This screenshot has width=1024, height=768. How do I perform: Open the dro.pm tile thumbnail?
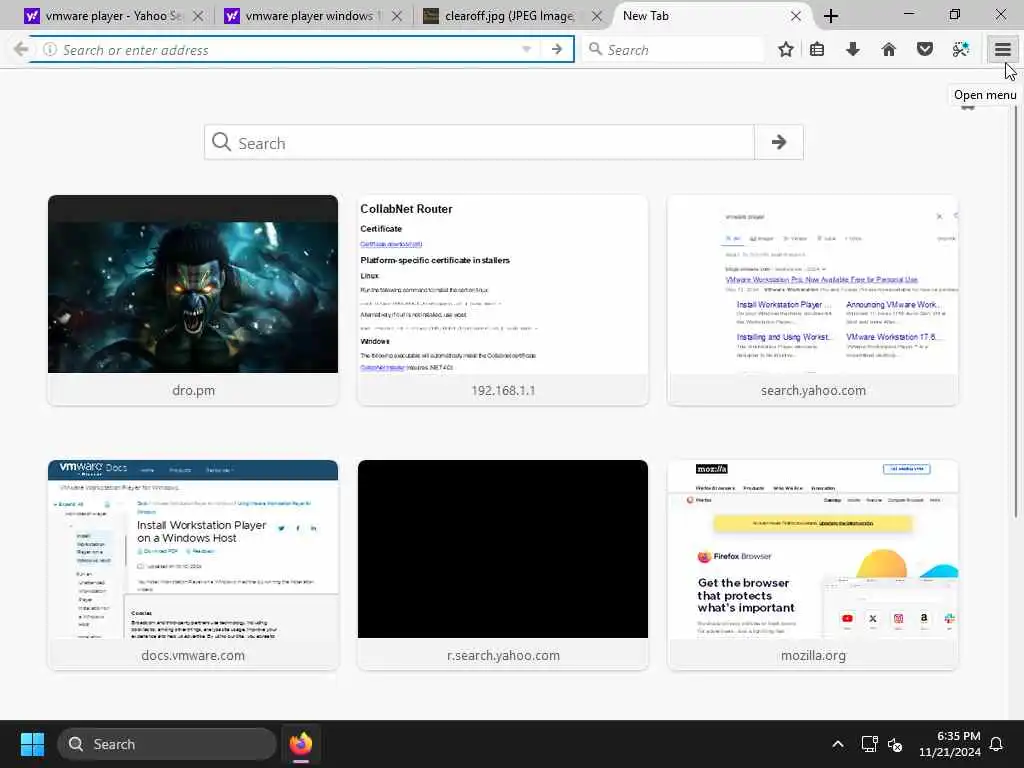193,284
